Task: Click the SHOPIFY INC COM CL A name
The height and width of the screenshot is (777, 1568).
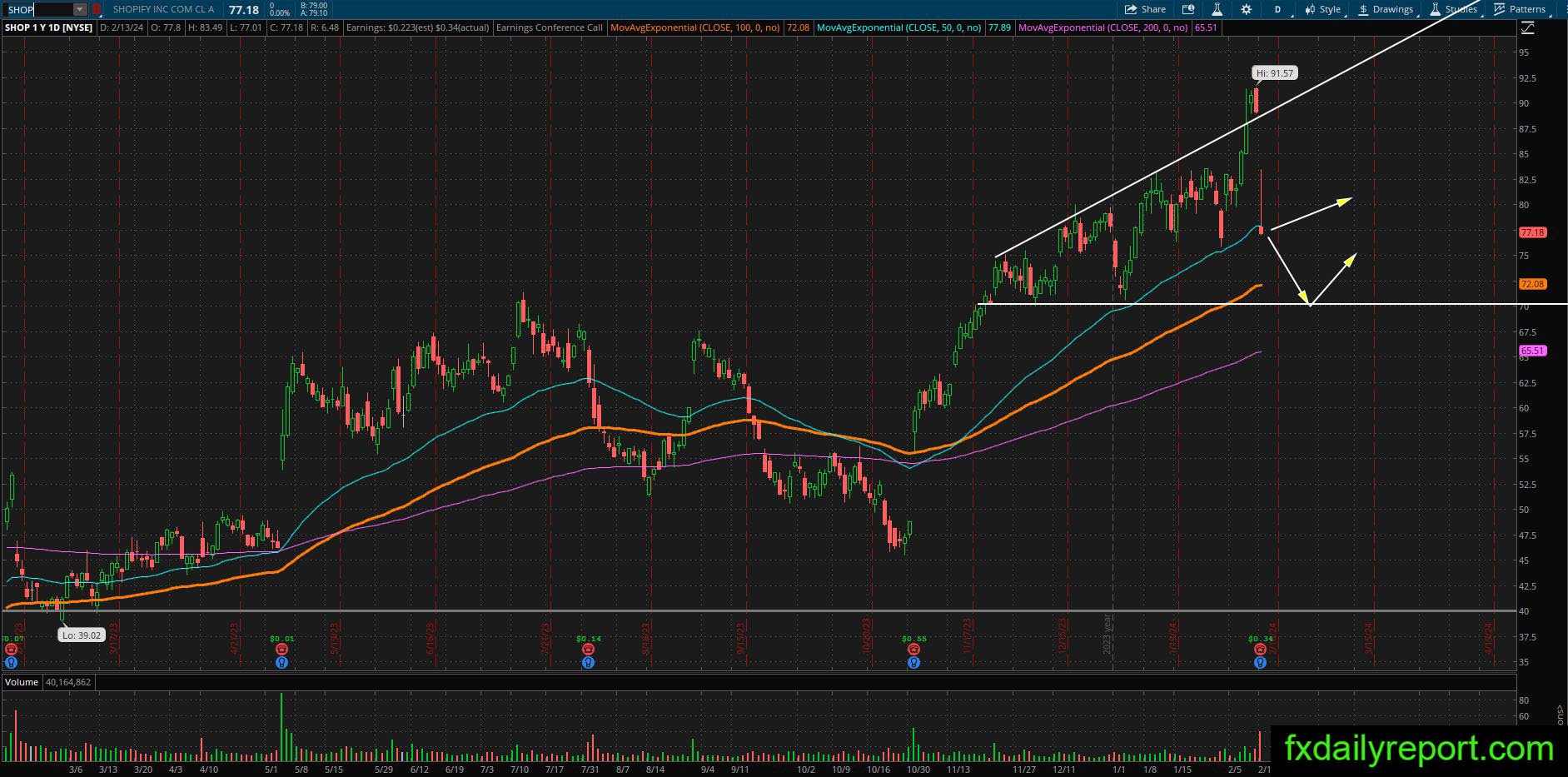Action: click(163, 9)
